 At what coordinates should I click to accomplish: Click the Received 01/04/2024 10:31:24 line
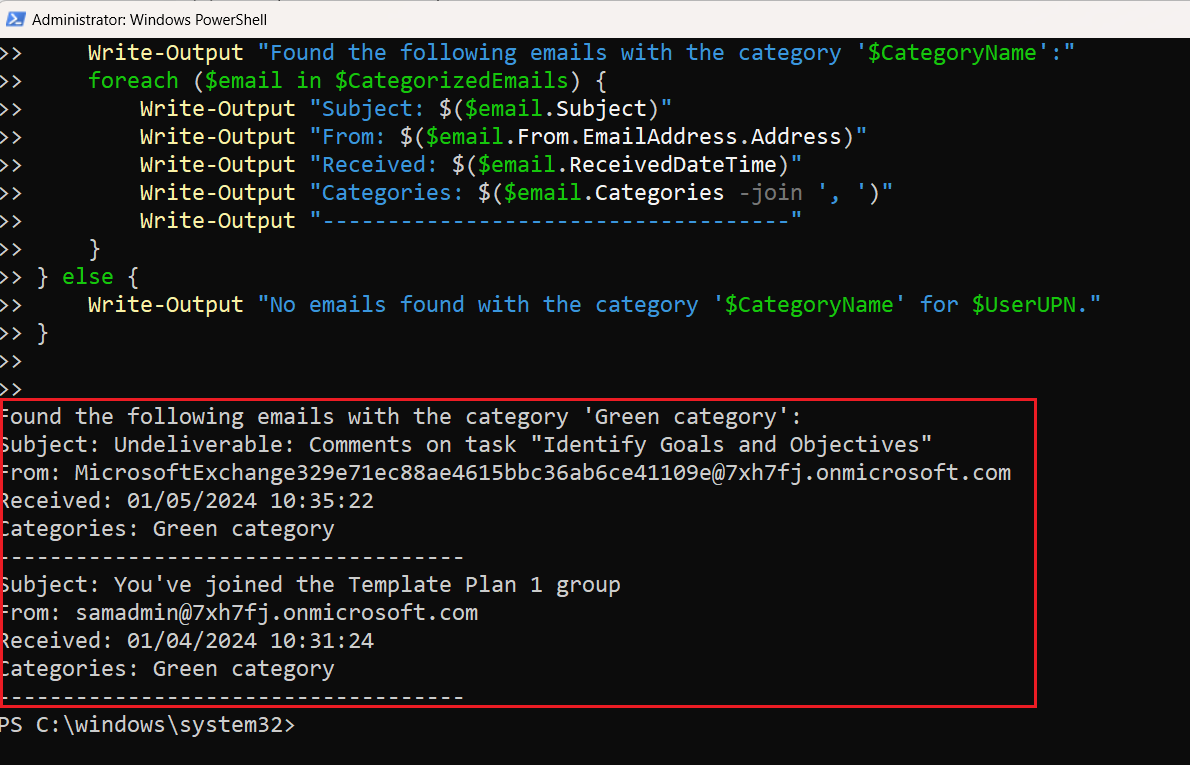tap(187, 640)
